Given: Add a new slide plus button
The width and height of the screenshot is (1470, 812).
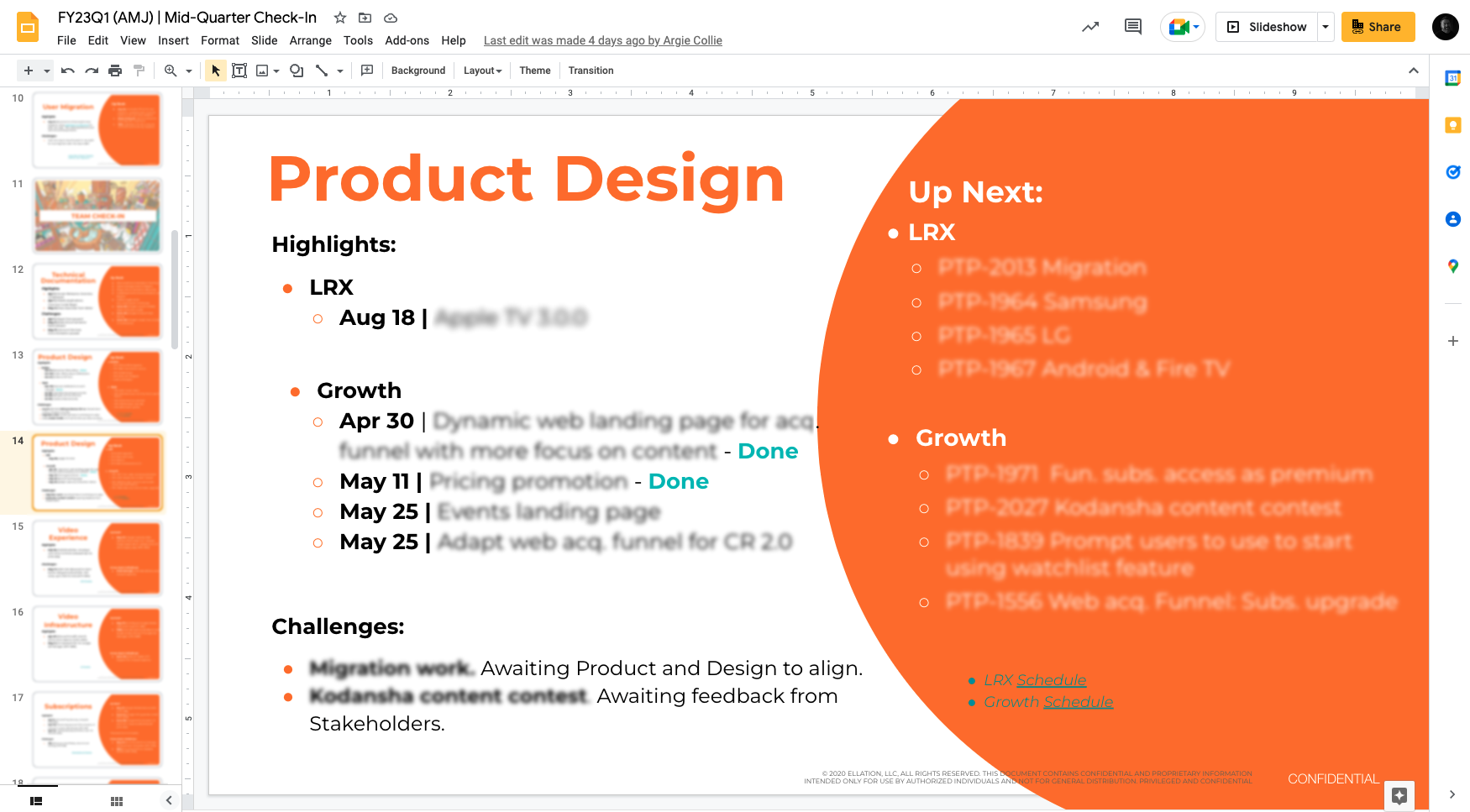Looking at the screenshot, I should (29, 71).
